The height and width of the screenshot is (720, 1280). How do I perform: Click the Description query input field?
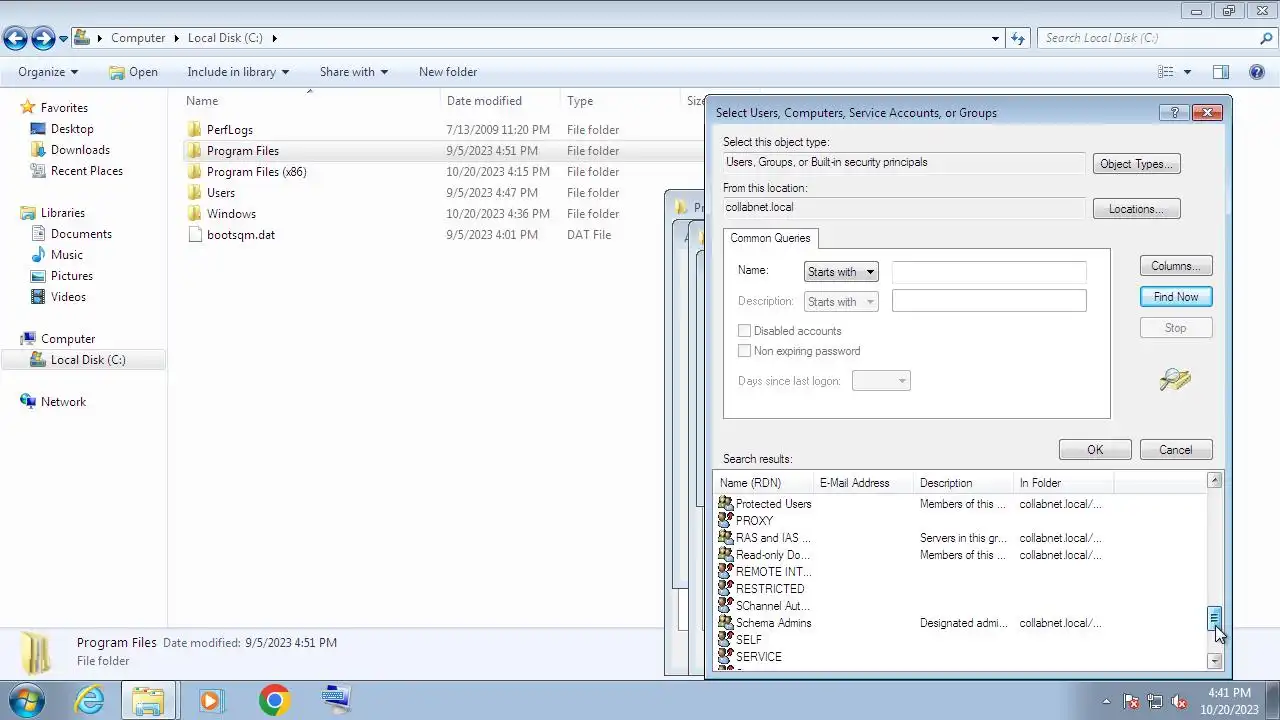pyautogui.click(x=989, y=301)
